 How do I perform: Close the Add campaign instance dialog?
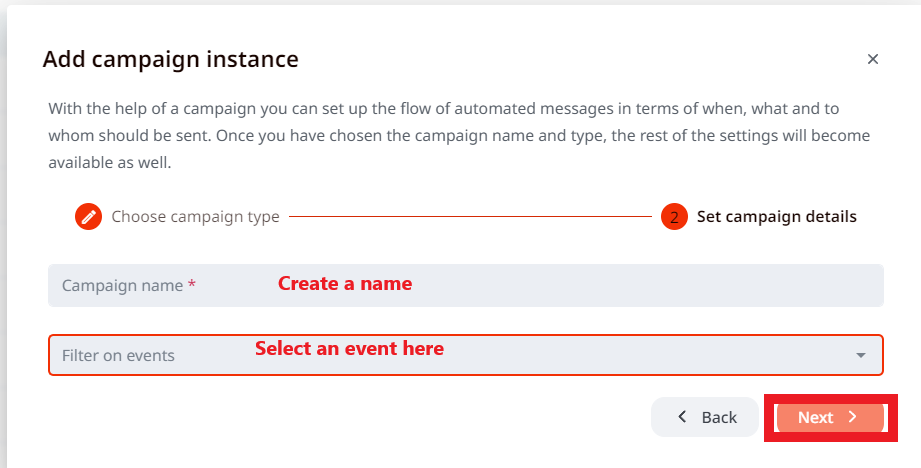click(x=873, y=59)
